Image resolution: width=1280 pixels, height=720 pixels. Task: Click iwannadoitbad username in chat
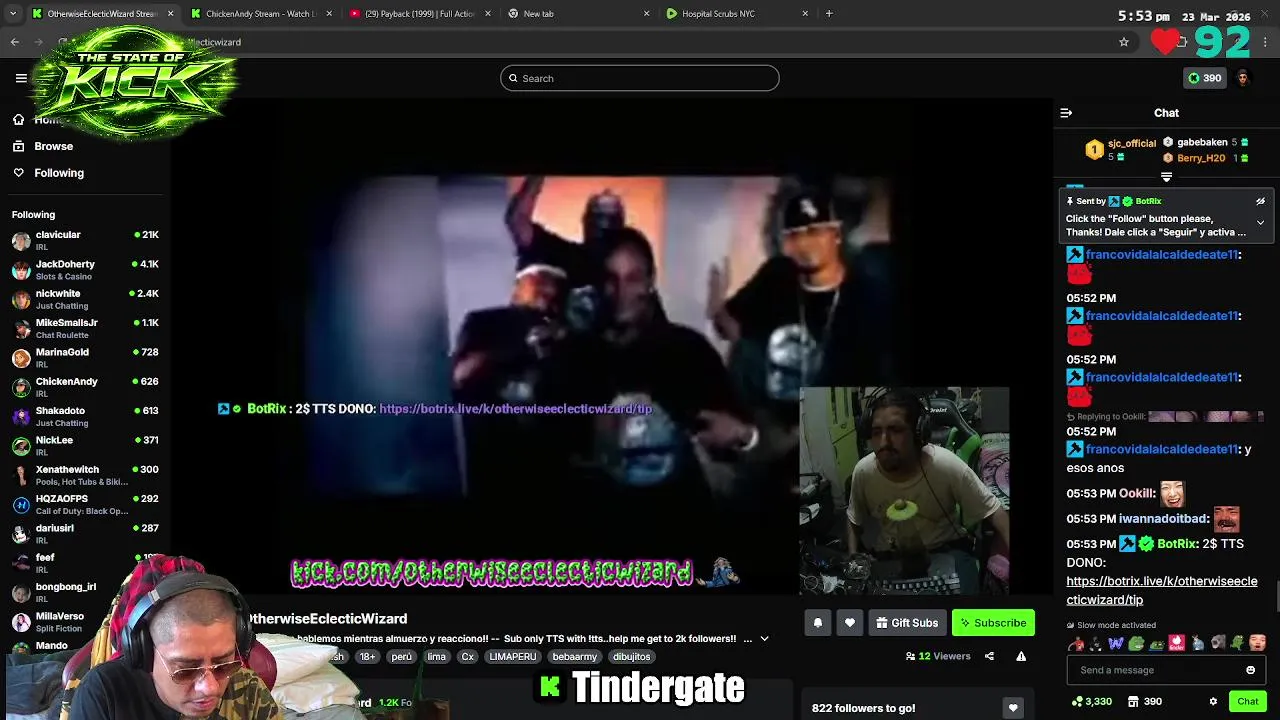pyautogui.click(x=1165, y=519)
